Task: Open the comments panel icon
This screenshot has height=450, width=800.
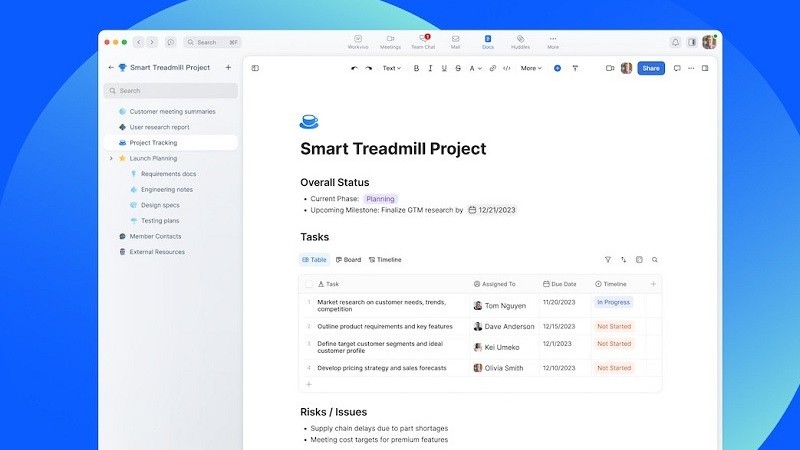Action: [677, 68]
